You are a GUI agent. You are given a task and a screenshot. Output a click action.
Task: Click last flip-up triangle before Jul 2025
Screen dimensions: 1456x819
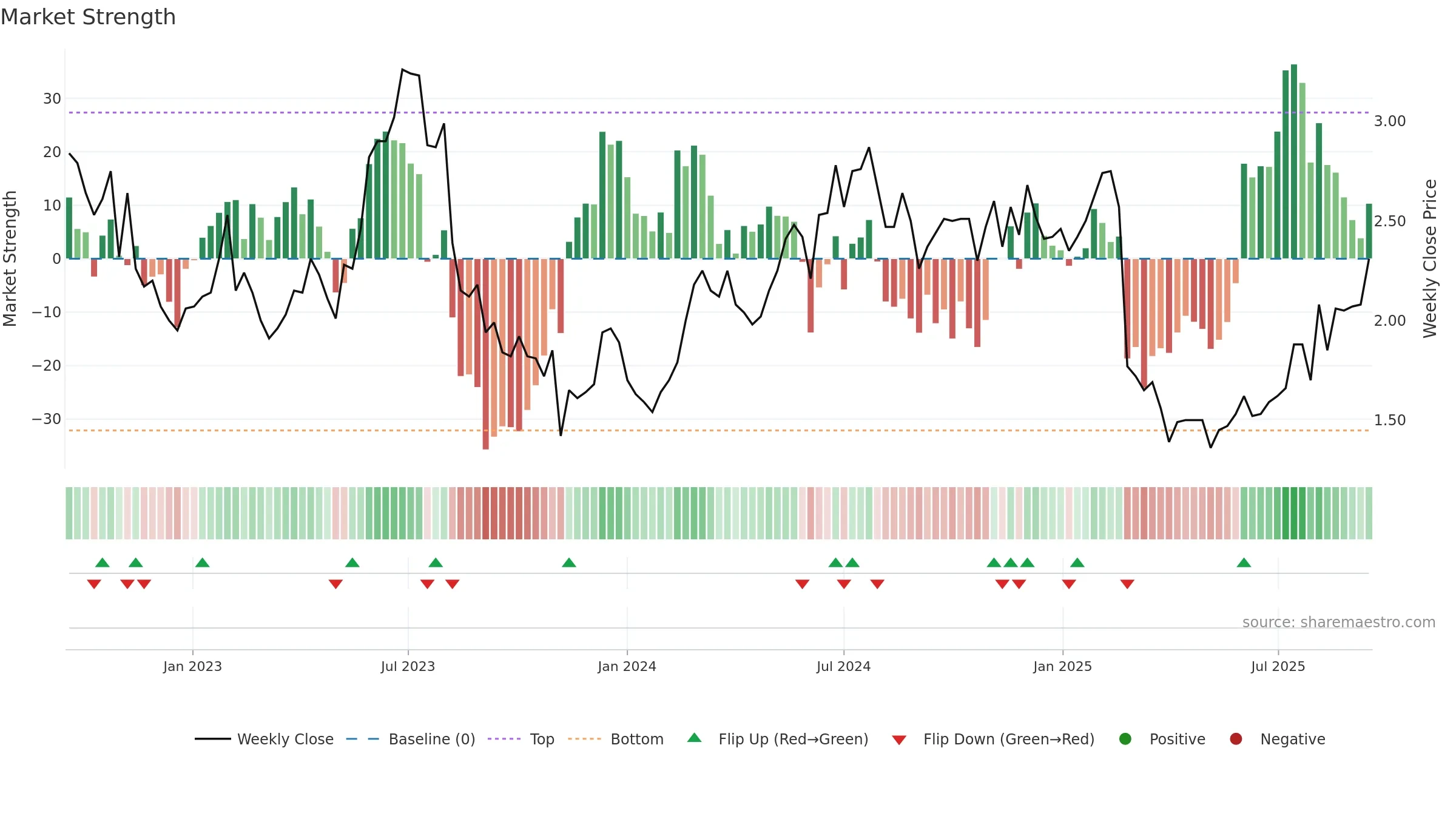(1244, 563)
